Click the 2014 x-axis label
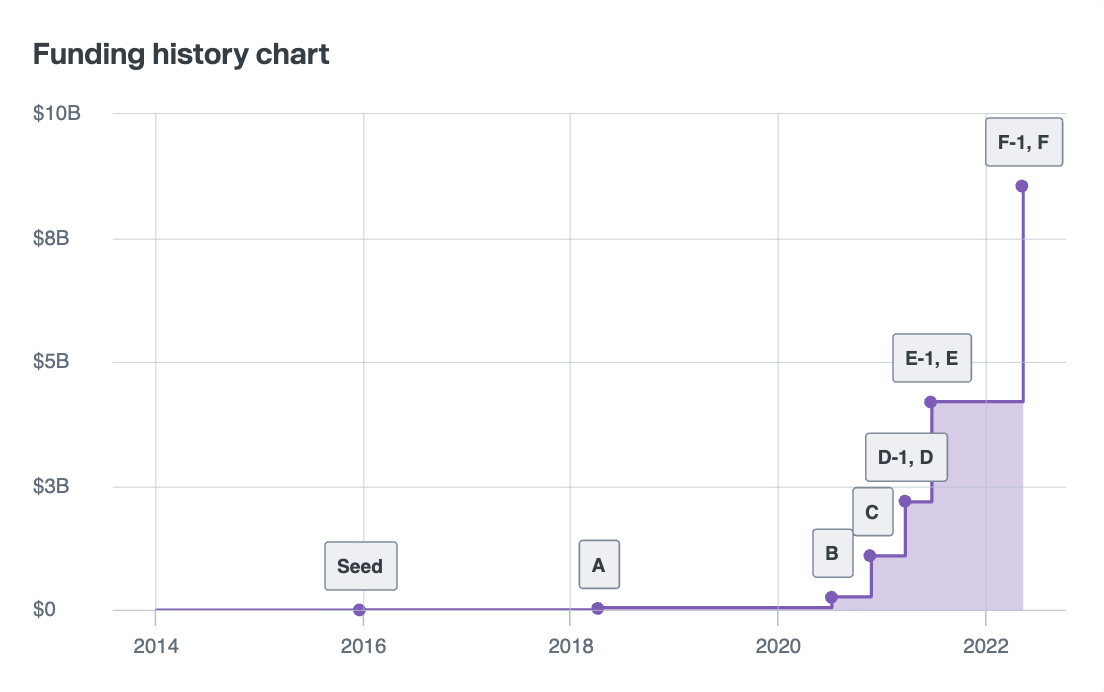The width and height of the screenshot is (1104, 692). (x=155, y=644)
